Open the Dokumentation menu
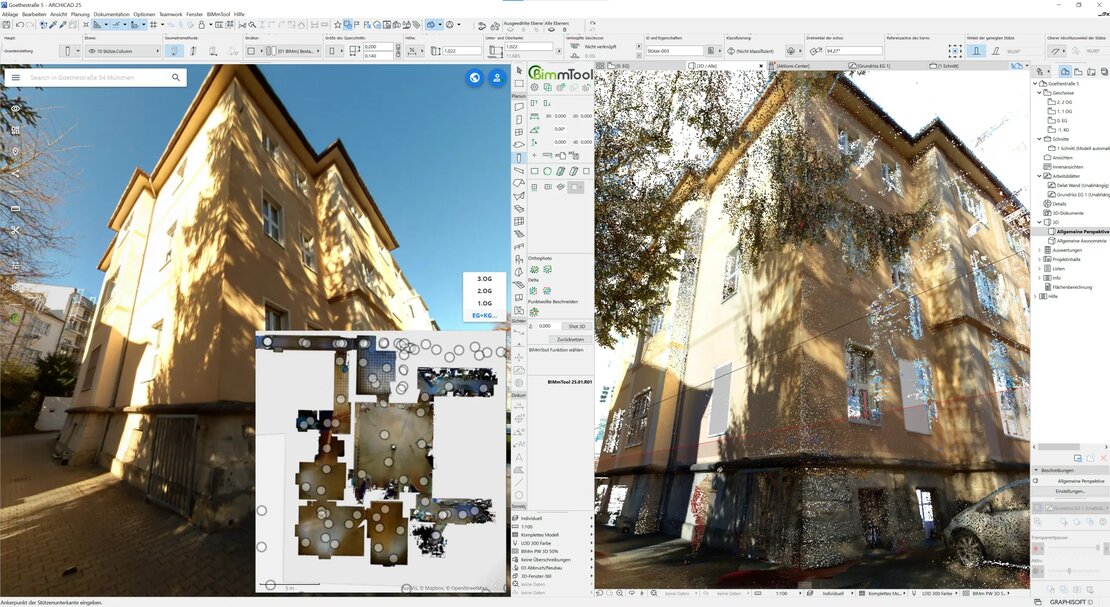Image resolution: width=1110 pixels, height=607 pixels. (x=111, y=14)
